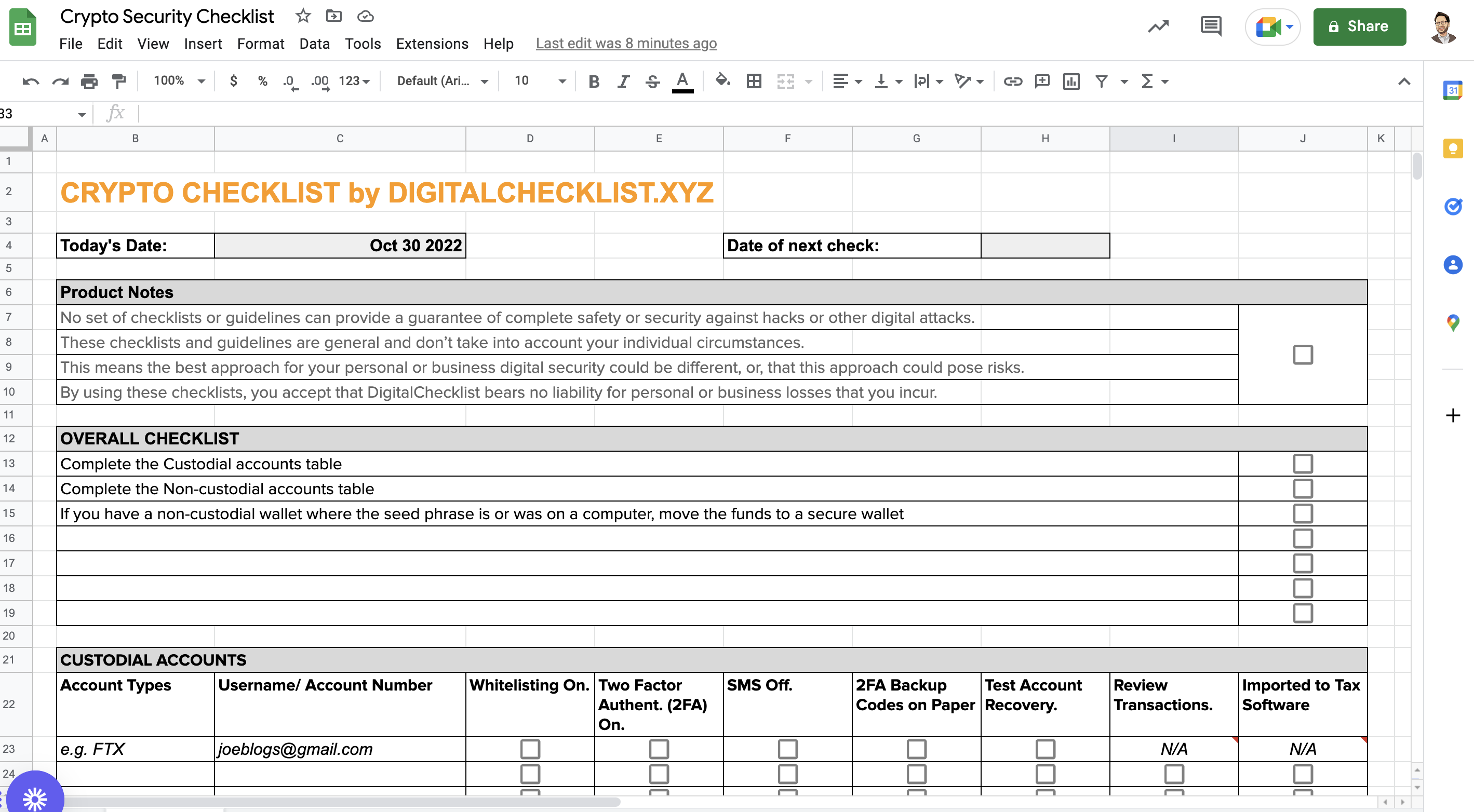Open the View menu
Viewport: 1474px width, 812px height.
point(153,44)
